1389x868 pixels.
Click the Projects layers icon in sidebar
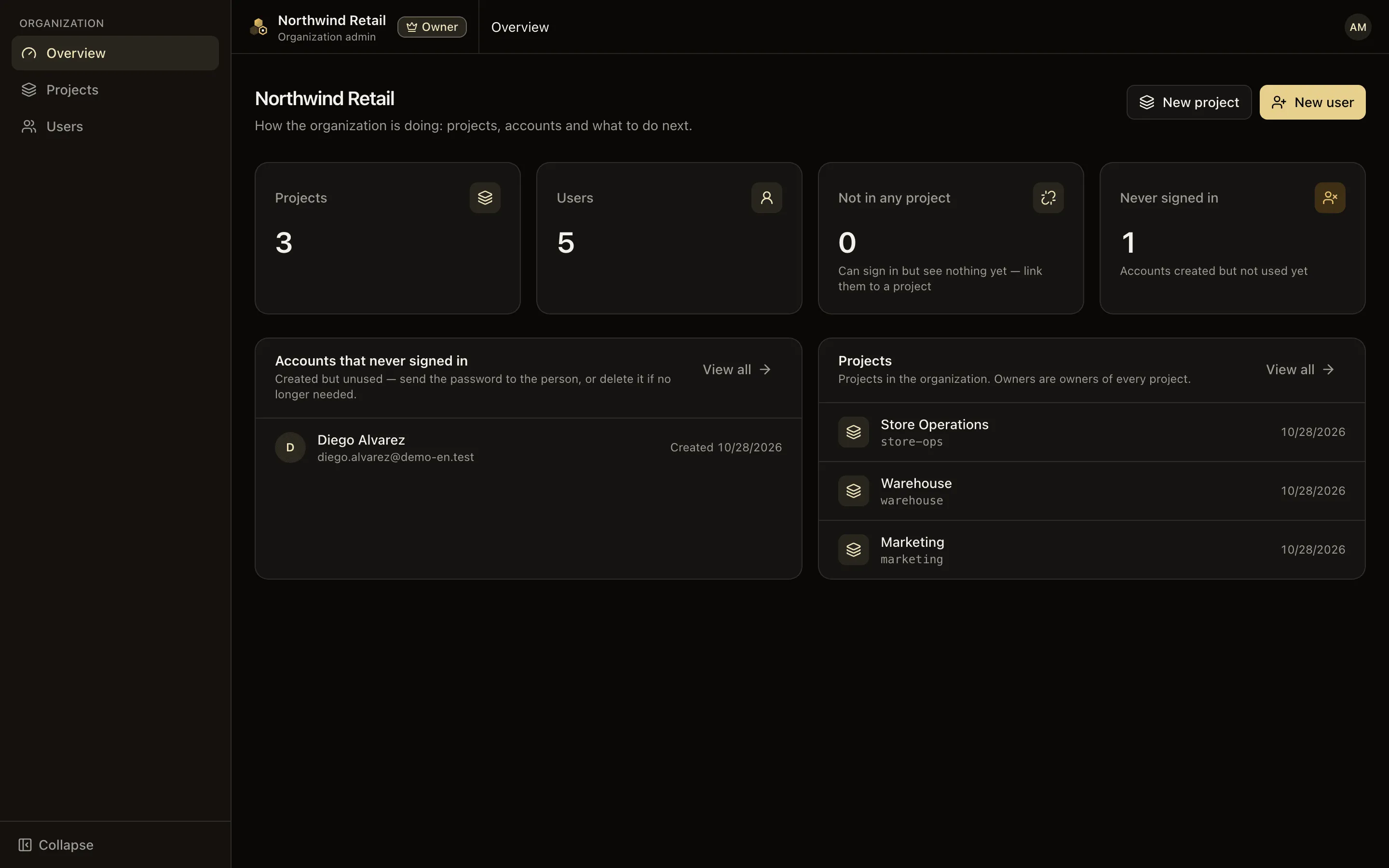29,90
